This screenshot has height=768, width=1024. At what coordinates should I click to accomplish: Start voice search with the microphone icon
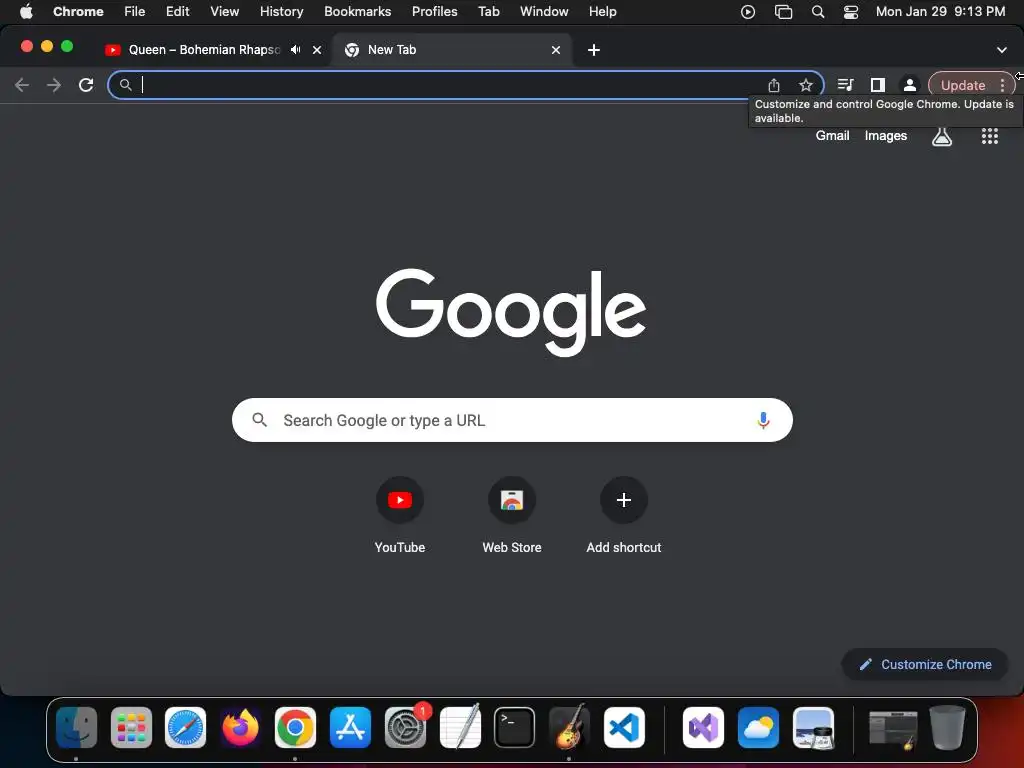click(x=763, y=420)
